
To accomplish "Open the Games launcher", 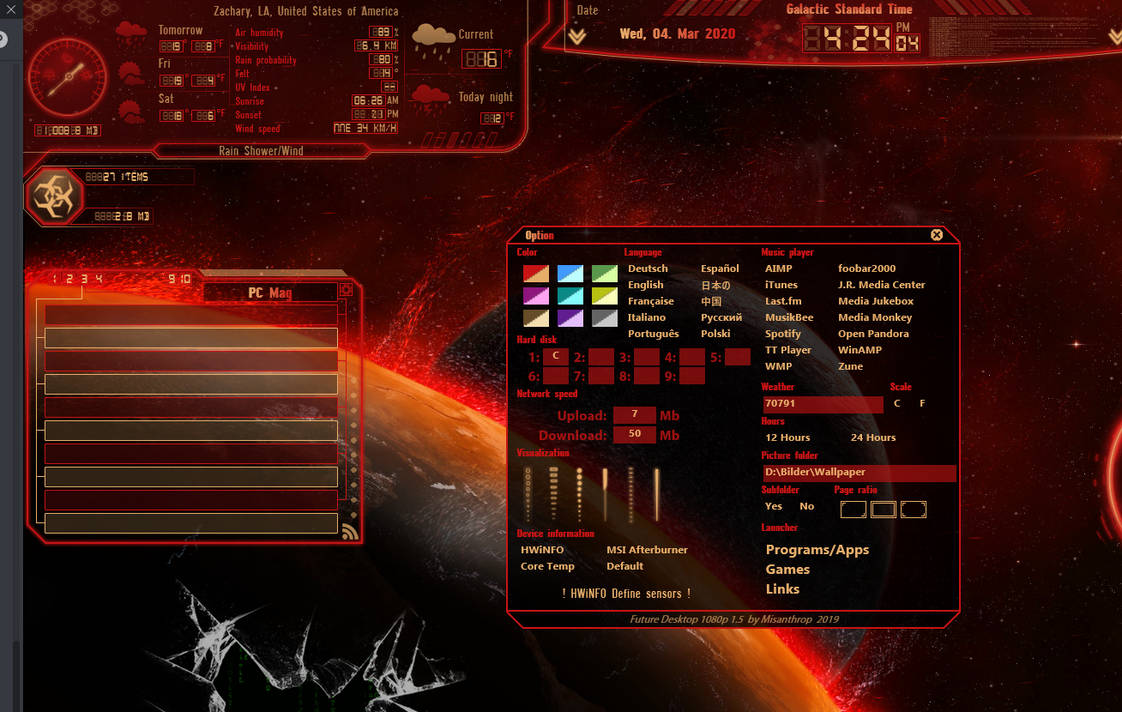I will pyautogui.click(x=787, y=569).
